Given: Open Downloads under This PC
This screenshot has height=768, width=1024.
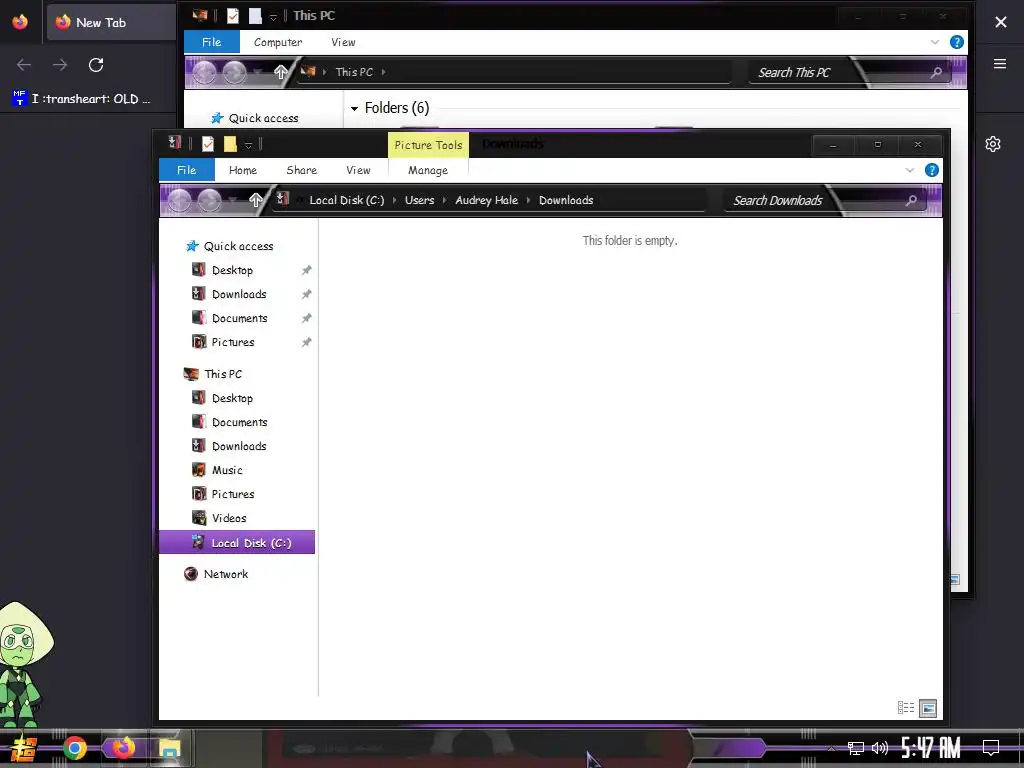Looking at the screenshot, I should tap(236, 446).
